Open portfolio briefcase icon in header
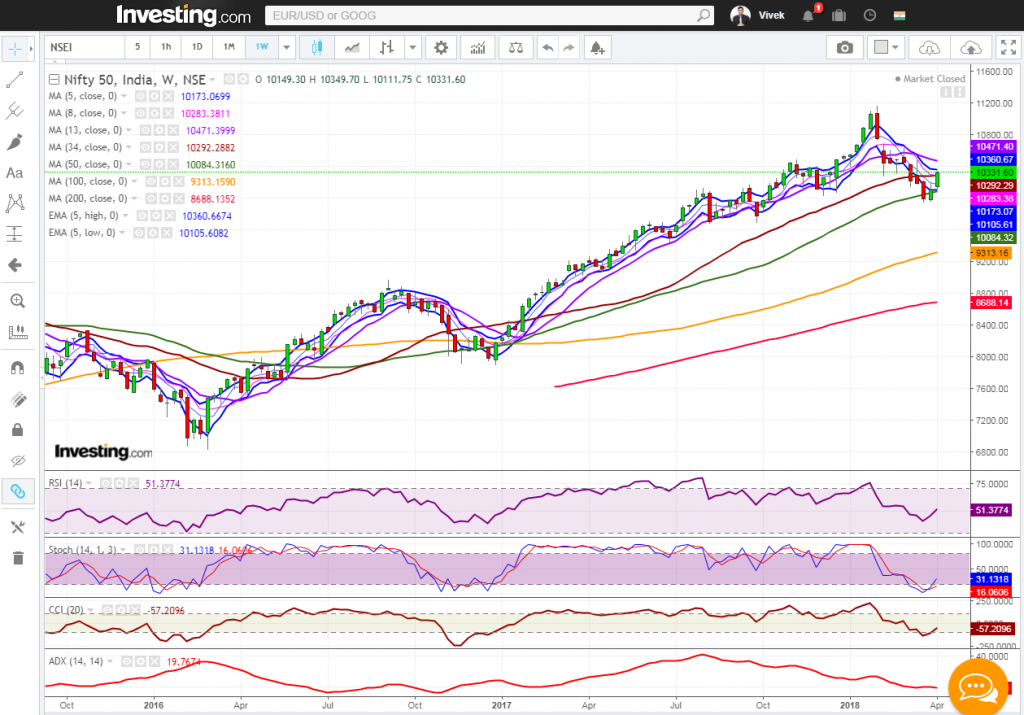 click(x=839, y=16)
